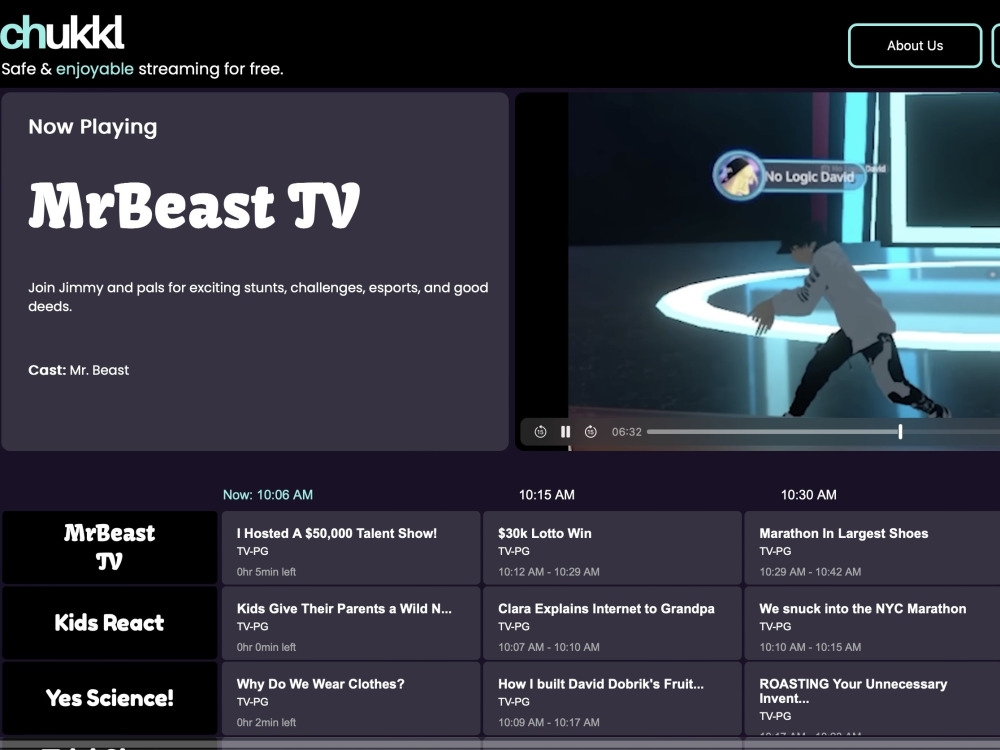Select the Yes Science! channel tile
The image size is (1000, 750).
pos(110,698)
